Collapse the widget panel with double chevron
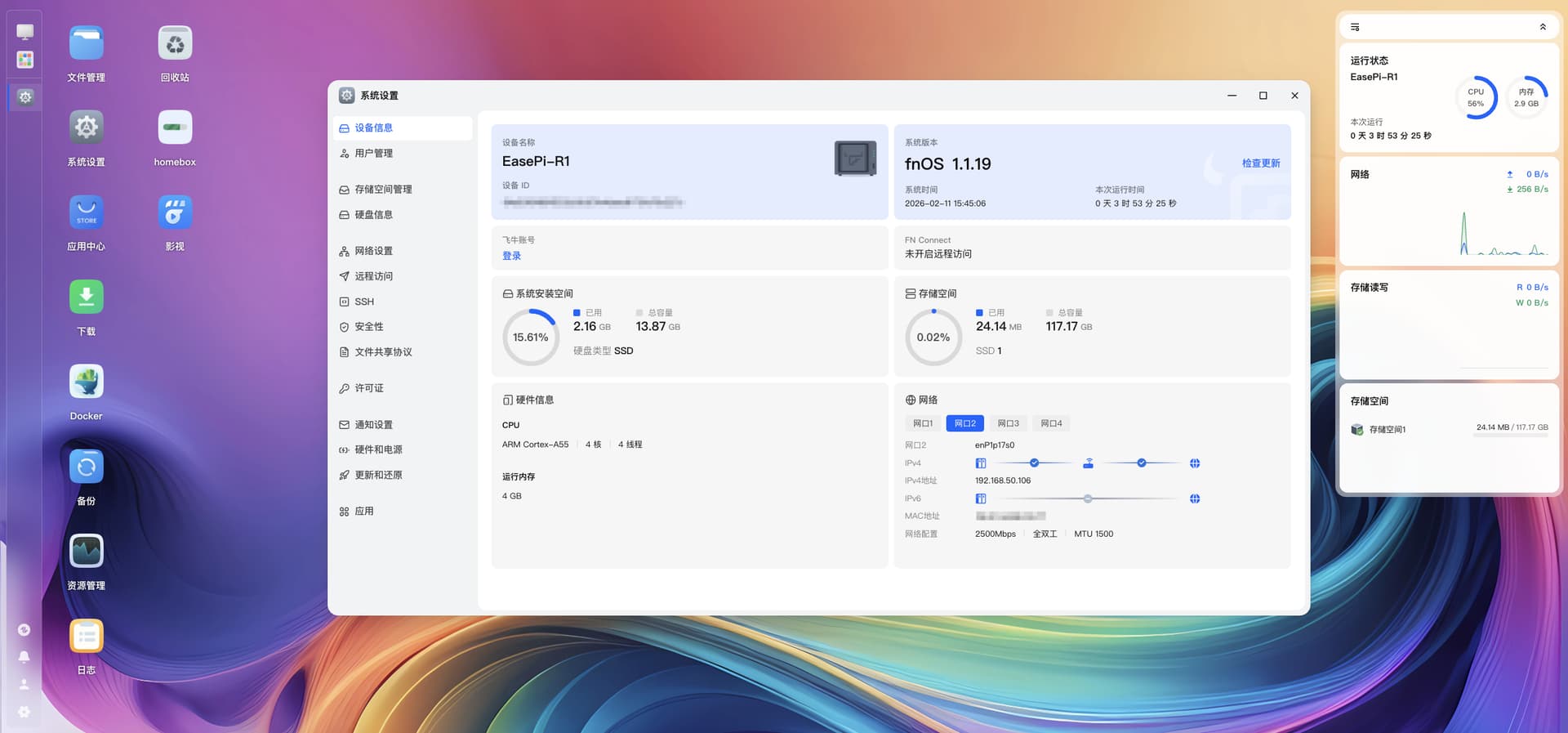 coord(1543,27)
